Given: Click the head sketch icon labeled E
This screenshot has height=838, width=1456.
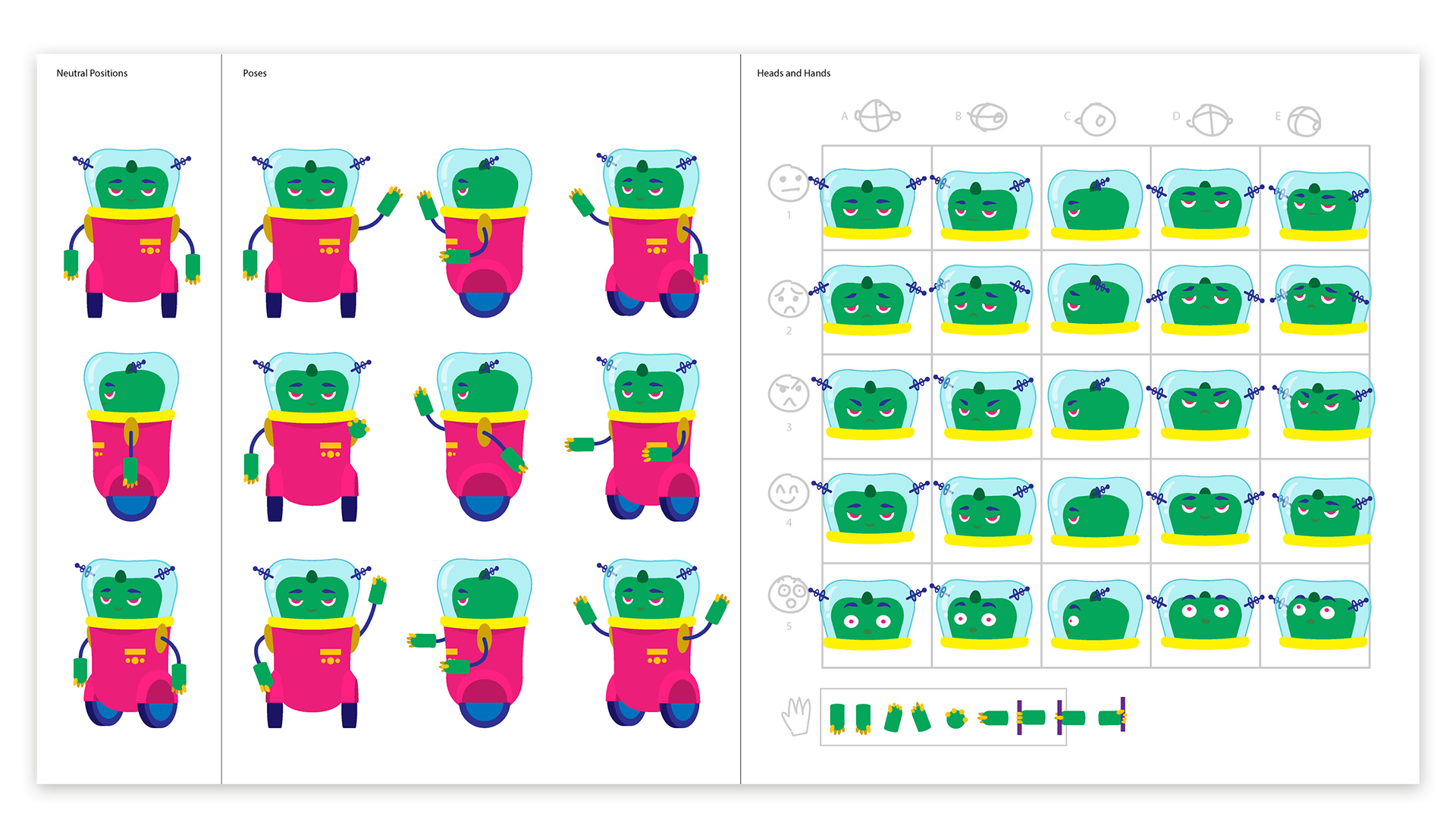Looking at the screenshot, I should pyautogui.click(x=1304, y=121).
